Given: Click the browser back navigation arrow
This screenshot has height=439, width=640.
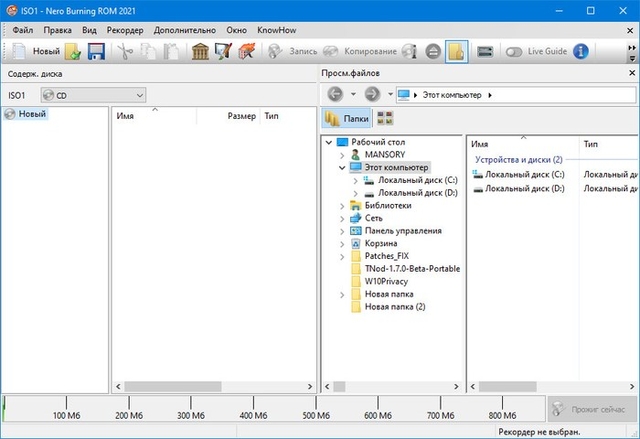Looking at the screenshot, I should coord(335,94).
